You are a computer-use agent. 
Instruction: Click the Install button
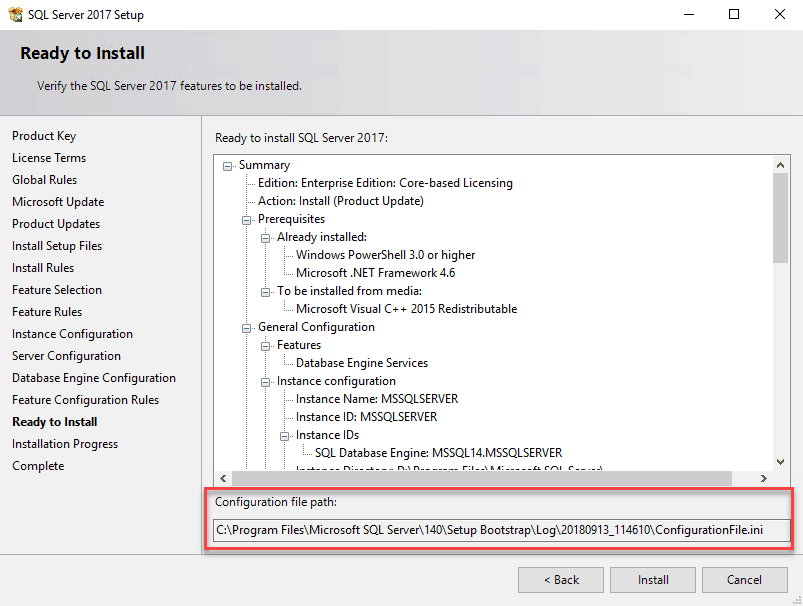click(653, 580)
